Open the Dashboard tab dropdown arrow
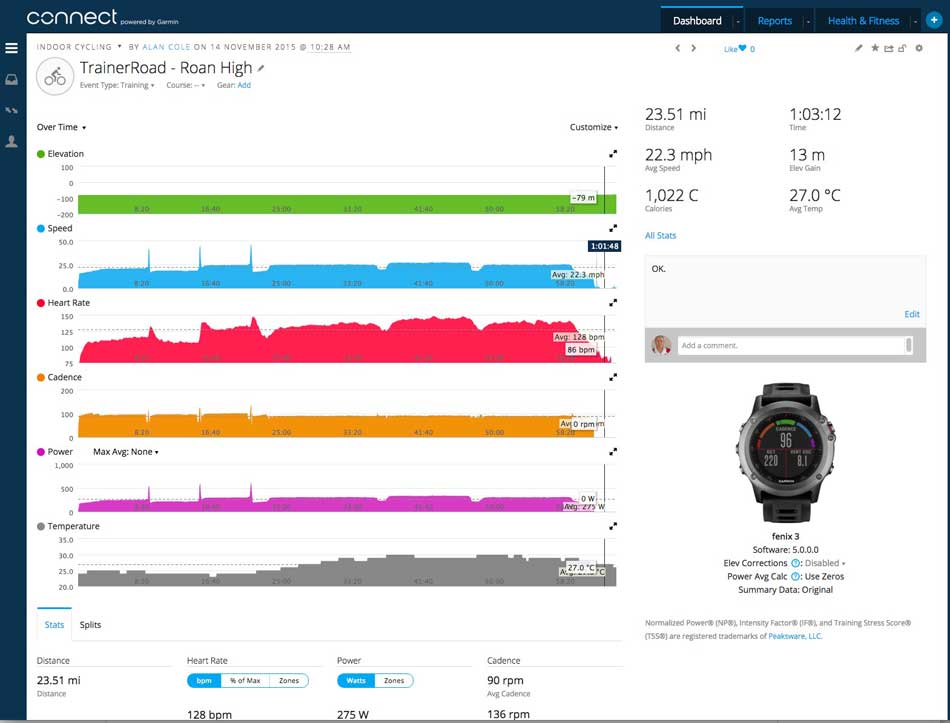This screenshot has height=723, width=950. click(x=738, y=21)
